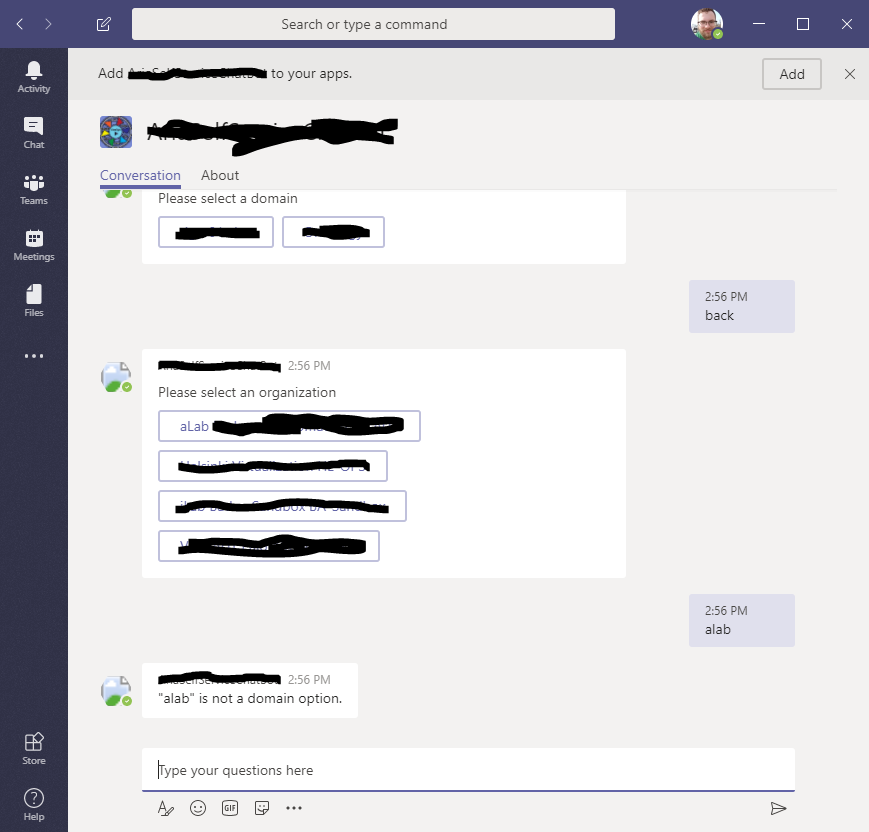This screenshot has width=869, height=832.
Task: Open the sticker picker
Action: [262, 808]
